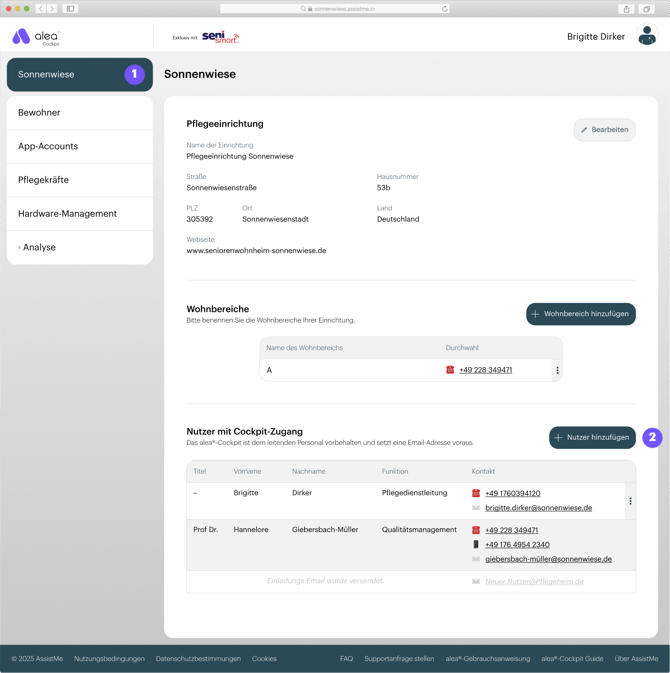This screenshot has width=670, height=673.
Task: Open the Bewohner menu item
Action: (39, 113)
